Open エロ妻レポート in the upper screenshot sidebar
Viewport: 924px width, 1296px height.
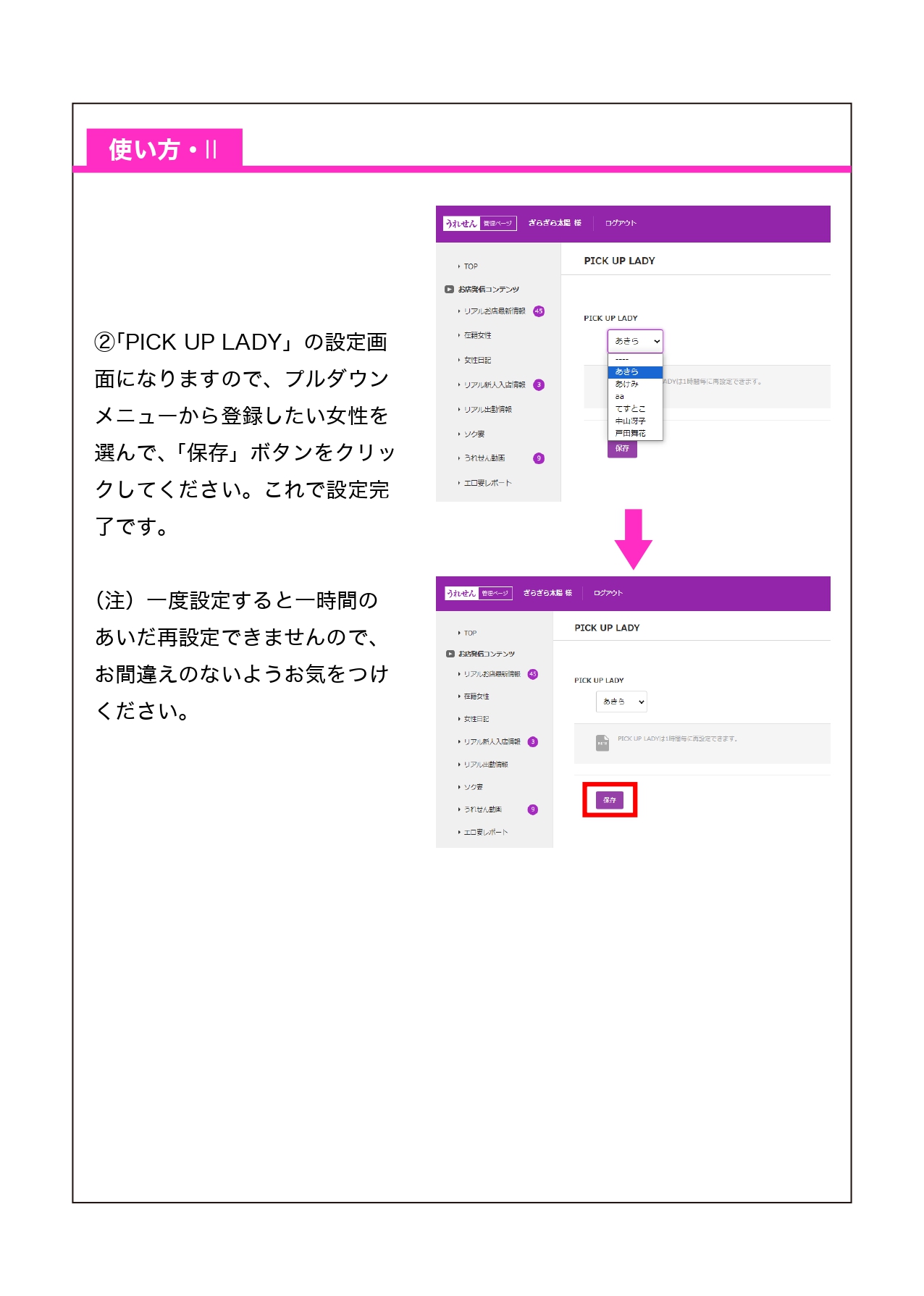coord(487,483)
